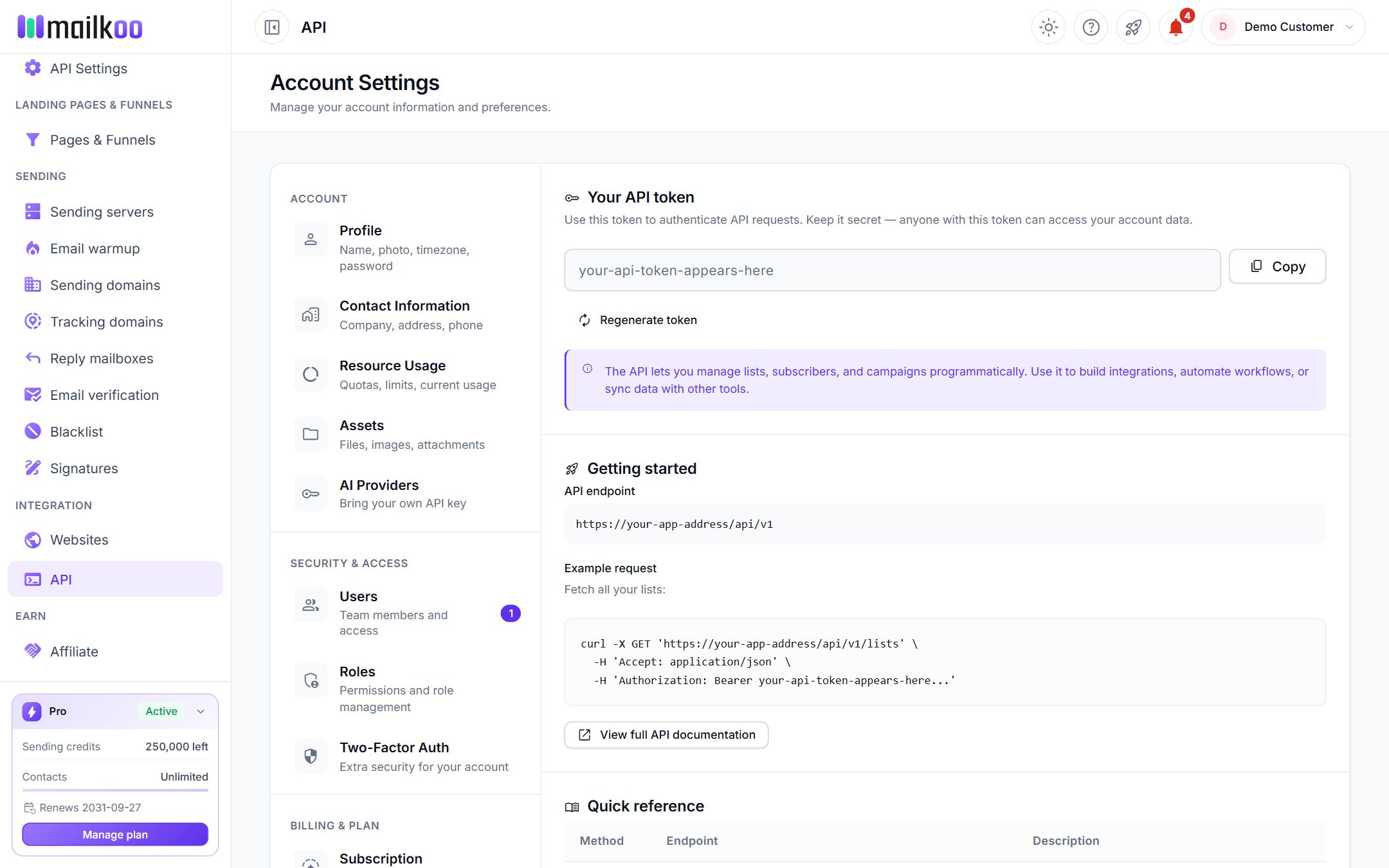Click the Websites globe icon
1389x868 pixels.
(33, 539)
